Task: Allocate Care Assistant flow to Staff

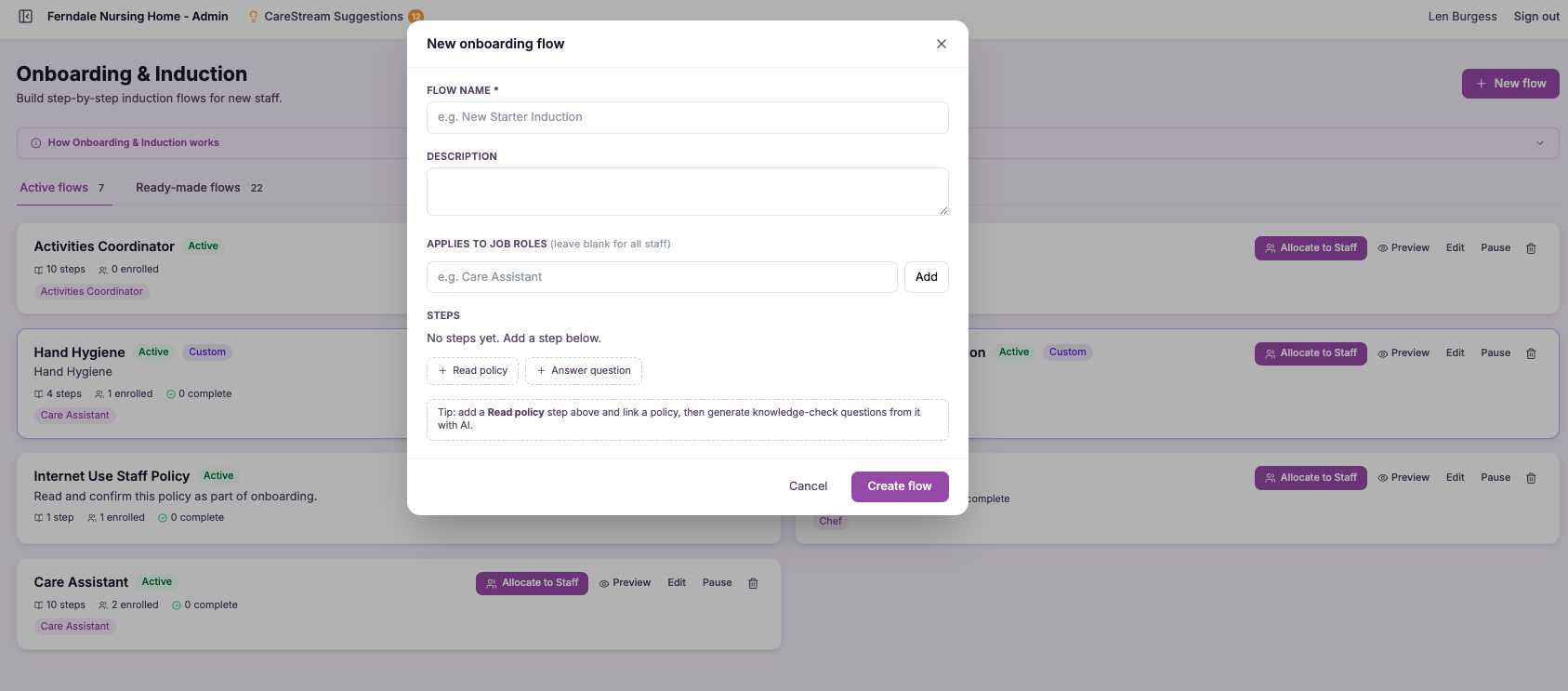Action: click(x=532, y=583)
